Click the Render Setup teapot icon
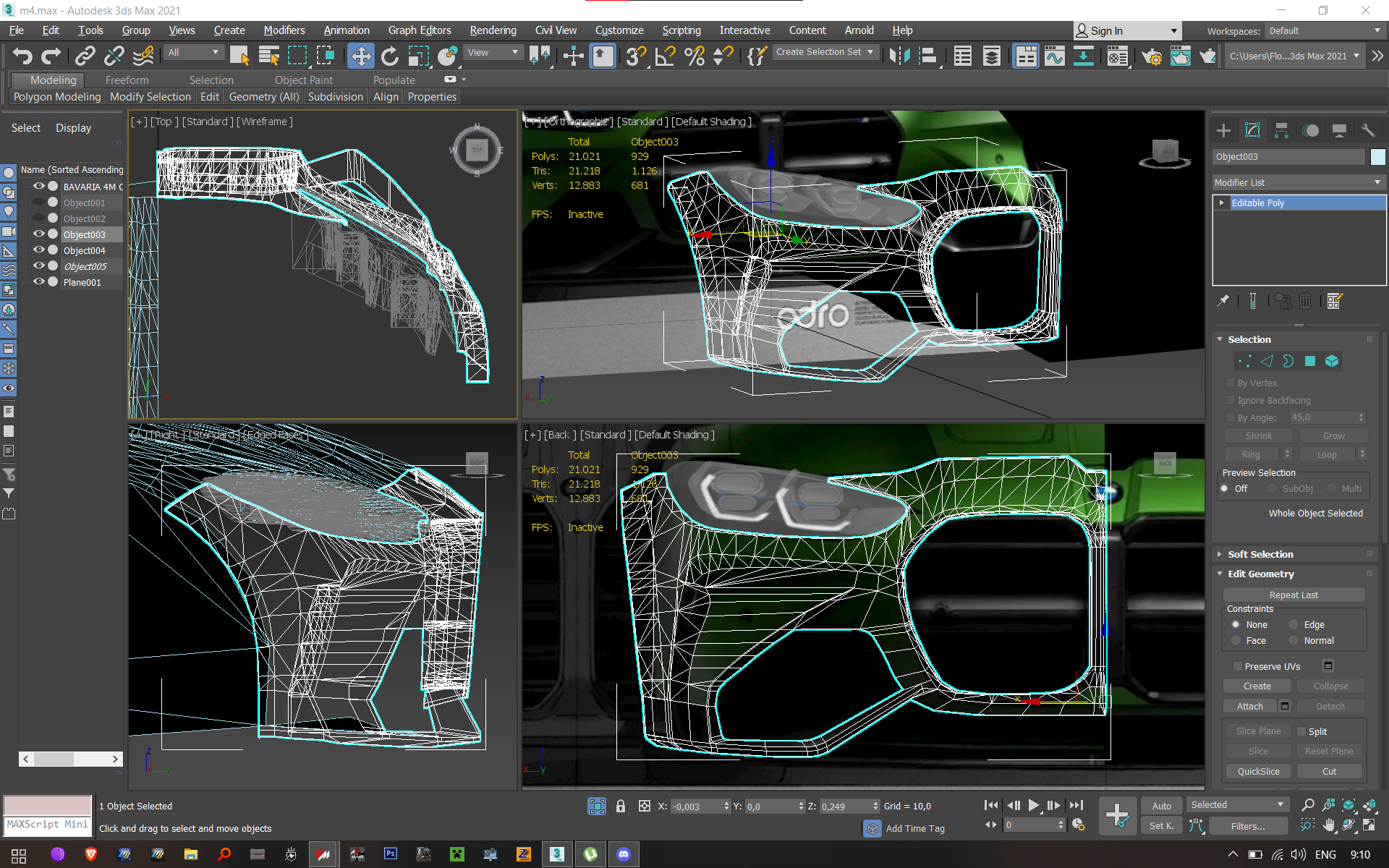This screenshot has height=868, width=1389. point(1151,56)
